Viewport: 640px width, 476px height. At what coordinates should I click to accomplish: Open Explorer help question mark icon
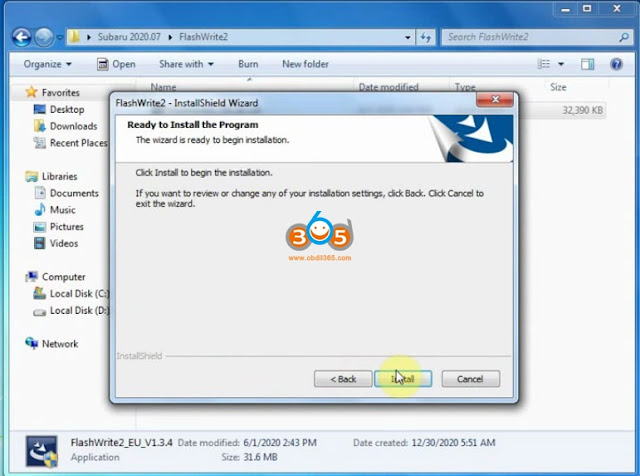click(616, 64)
